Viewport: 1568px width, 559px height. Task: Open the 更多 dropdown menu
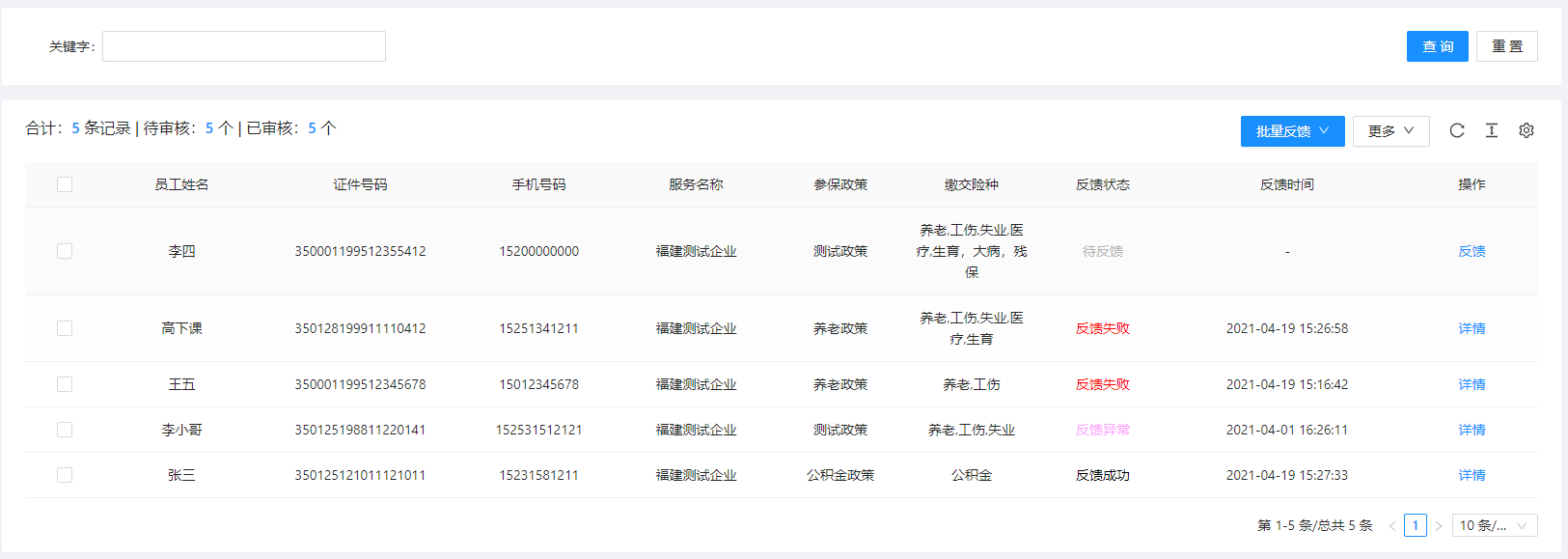click(1390, 131)
